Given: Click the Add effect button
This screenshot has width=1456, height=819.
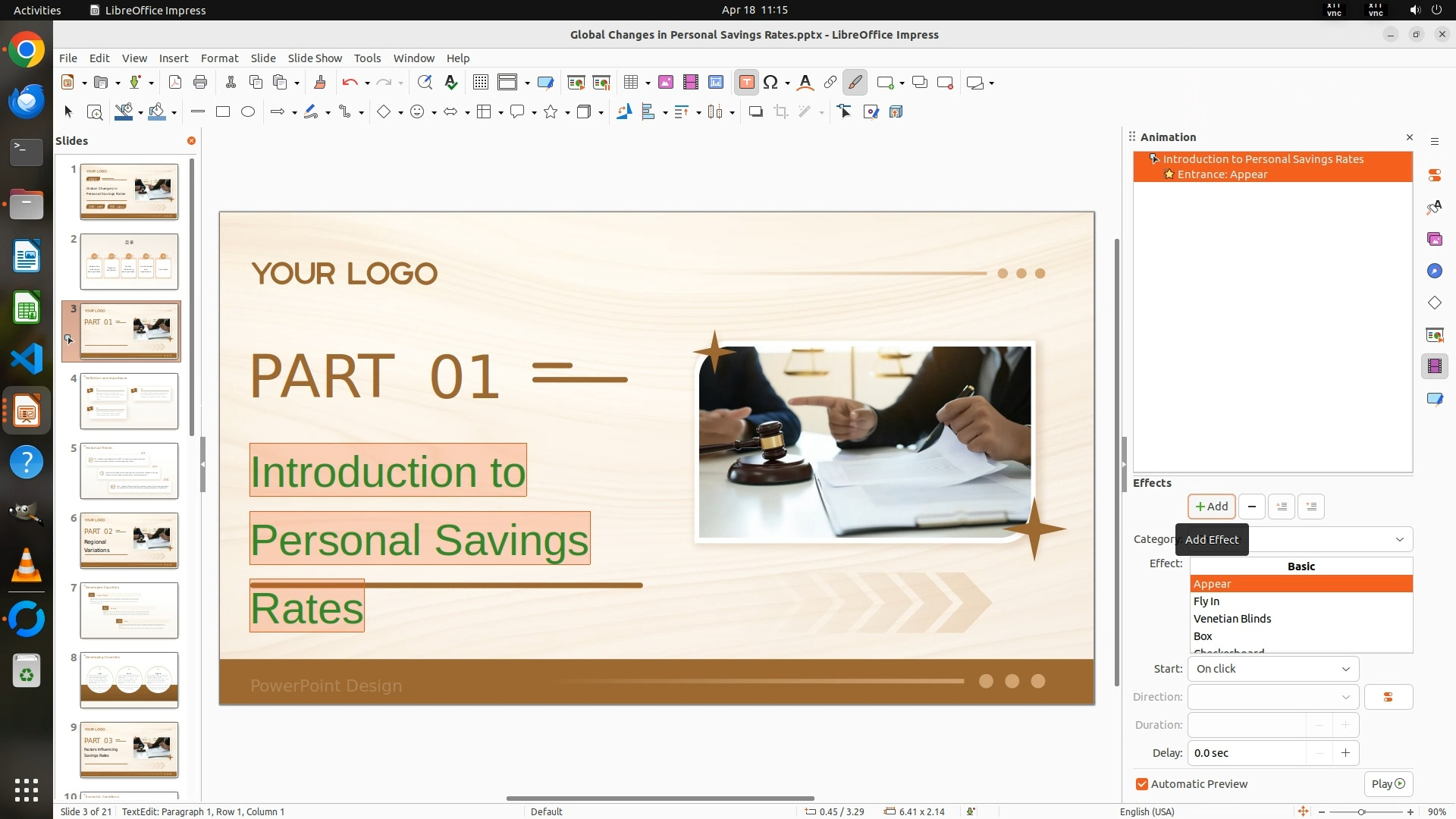Looking at the screenshot, I should point(1211,507).
